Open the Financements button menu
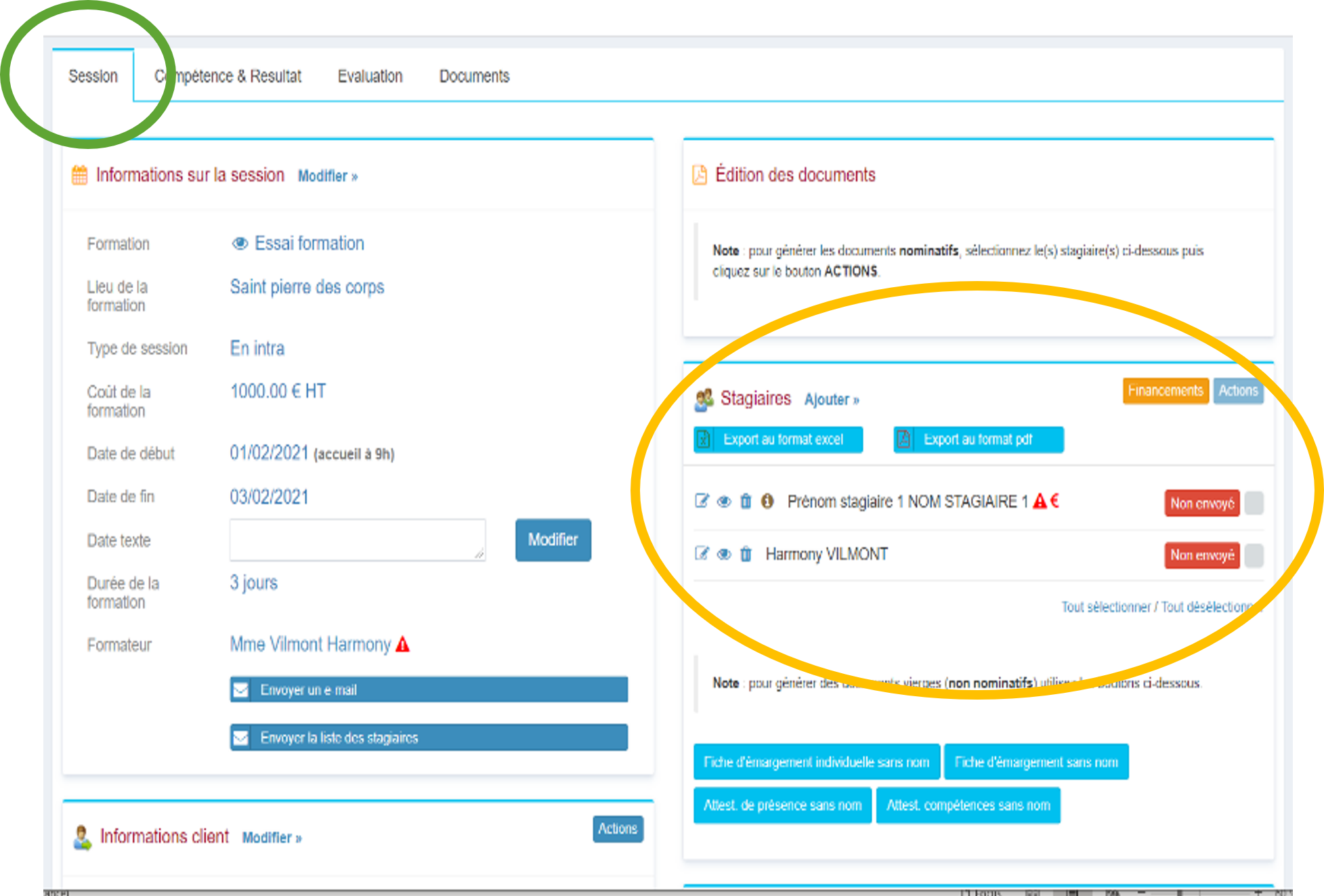The width and height of the screenshot is (1324, 896). click(x=1165, y=391)
